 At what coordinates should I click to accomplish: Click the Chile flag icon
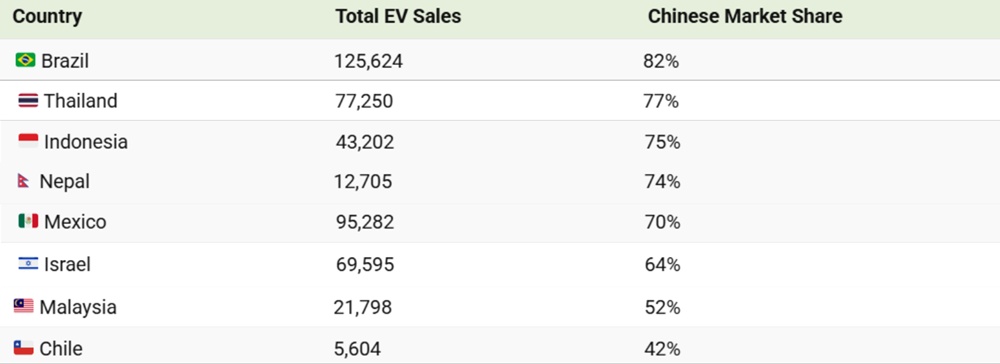[24, 348]
